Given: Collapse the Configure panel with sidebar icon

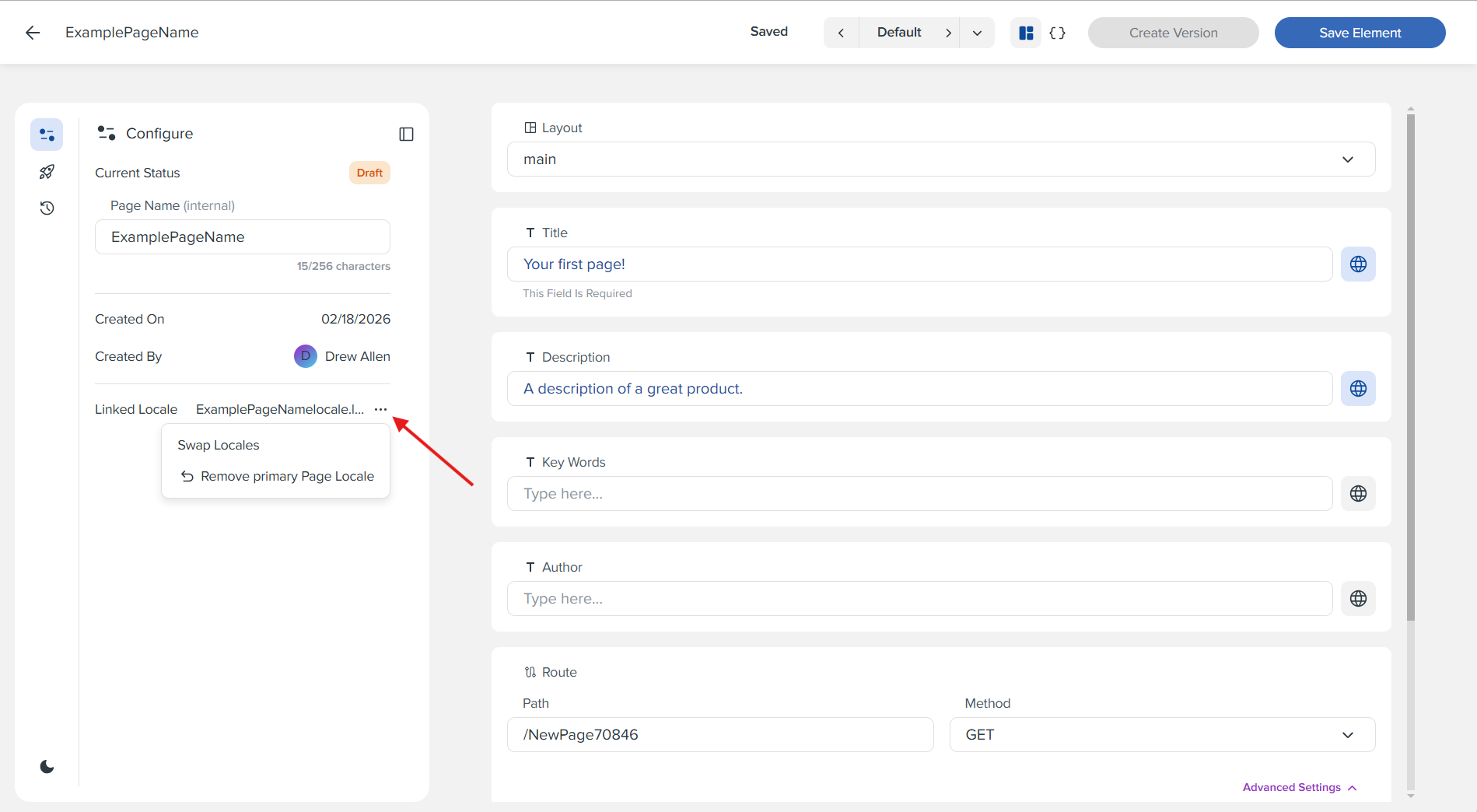Looking at the screenshot, I should point(406,133).
